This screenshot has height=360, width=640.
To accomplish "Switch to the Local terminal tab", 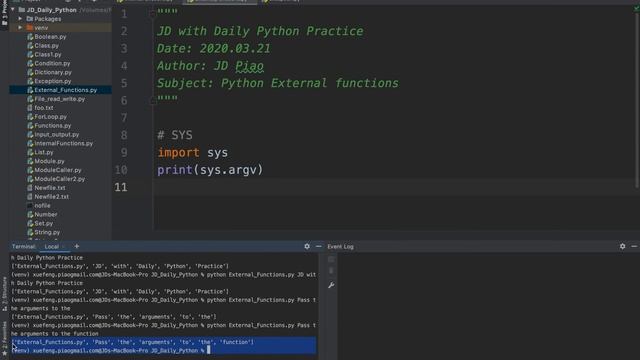I will (52, 247).
